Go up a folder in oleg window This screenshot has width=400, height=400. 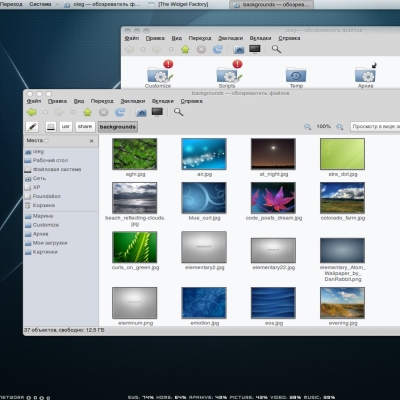(185, 49)
